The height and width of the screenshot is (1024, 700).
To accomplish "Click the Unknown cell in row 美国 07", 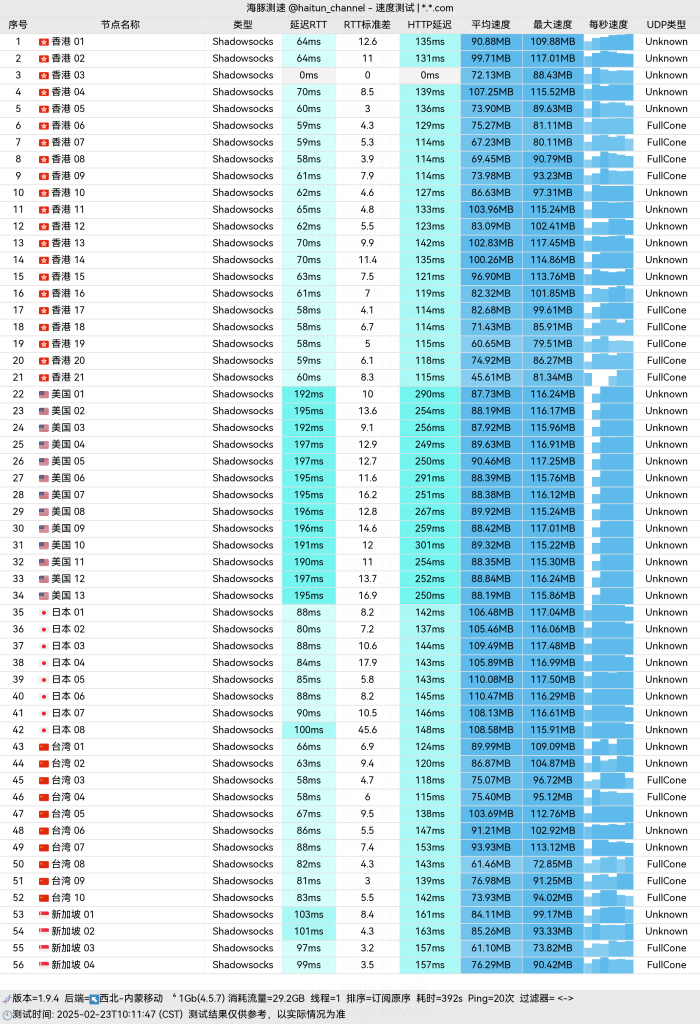I will pyautogui.click(x=667, y=495).
